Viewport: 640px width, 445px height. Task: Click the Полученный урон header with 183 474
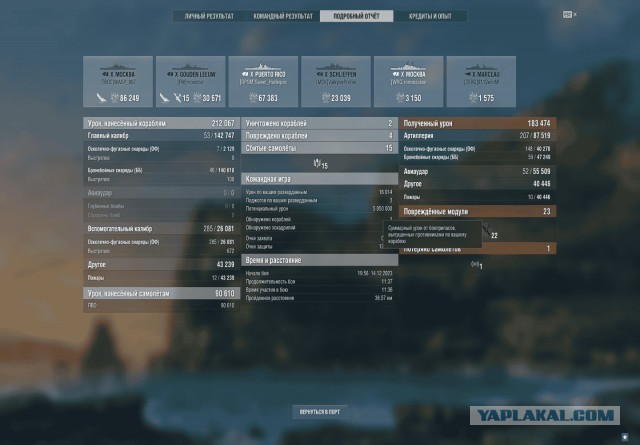click(478, 123)
